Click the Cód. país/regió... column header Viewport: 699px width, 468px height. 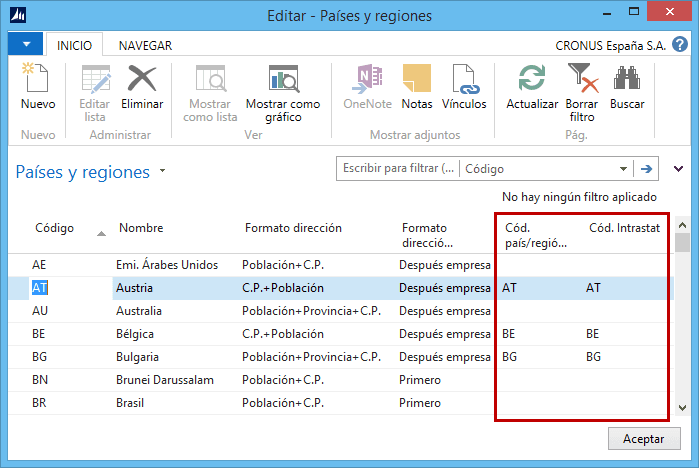coord(535,235)
